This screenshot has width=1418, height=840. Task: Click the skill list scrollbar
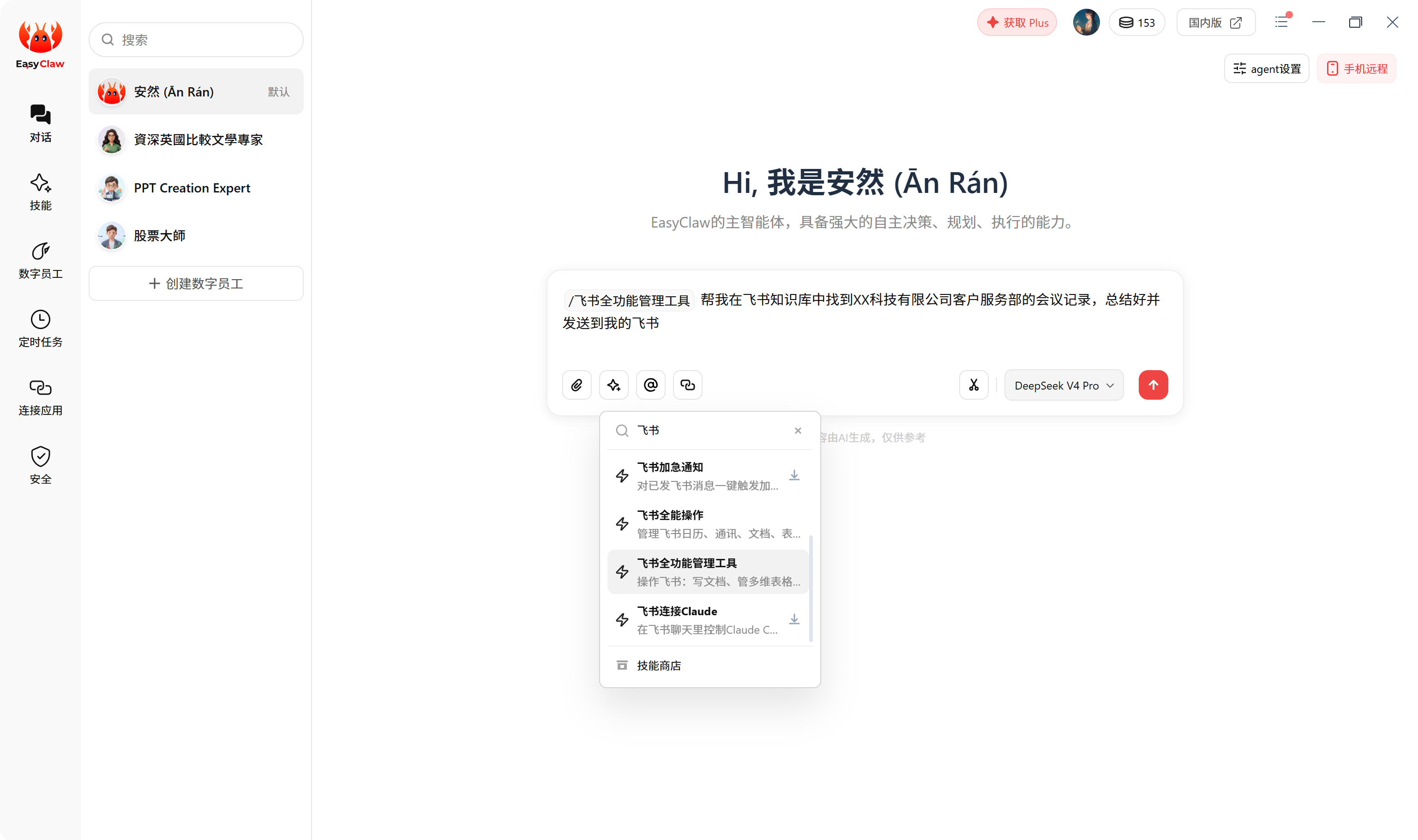pos(811,588)
